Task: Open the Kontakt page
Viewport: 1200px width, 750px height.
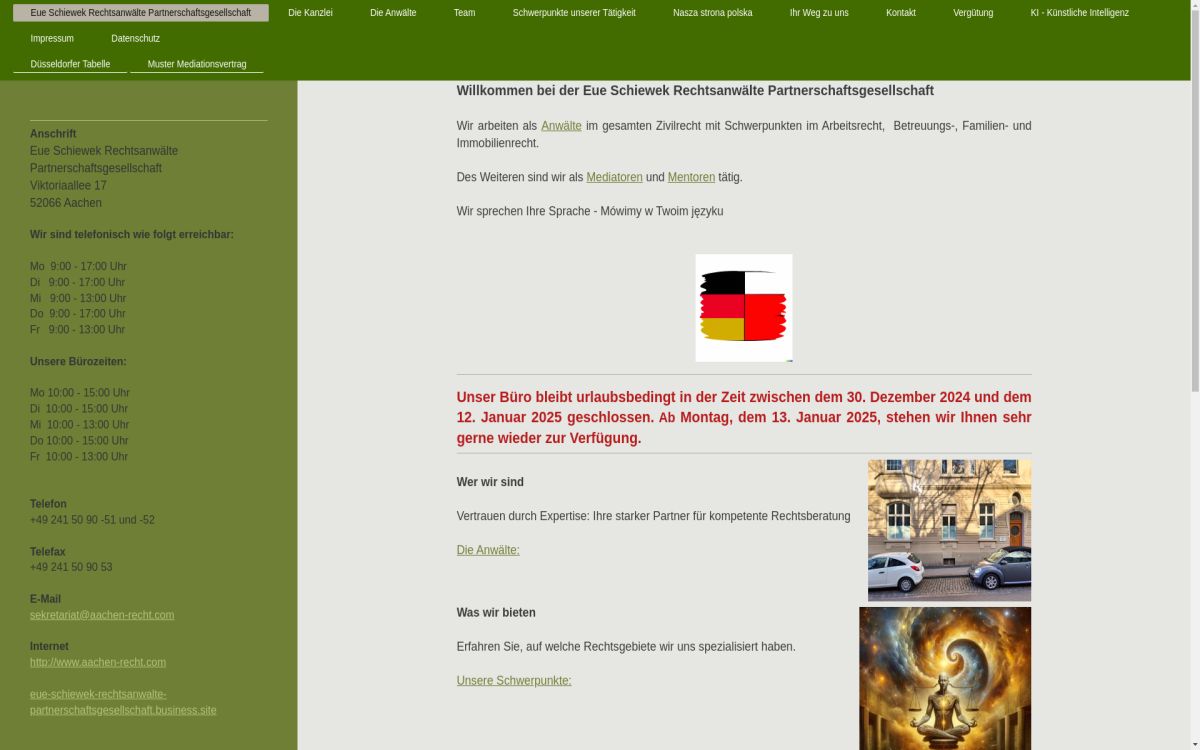Action: tap(900, 13)
